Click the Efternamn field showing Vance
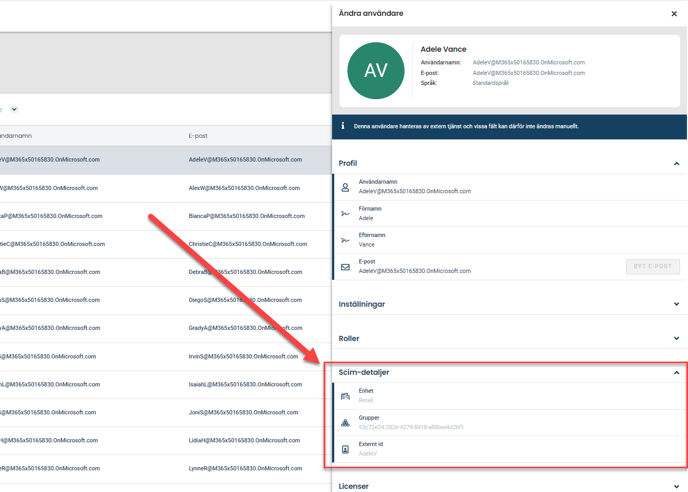Viewport: 688px width, 492px height. 510,240
